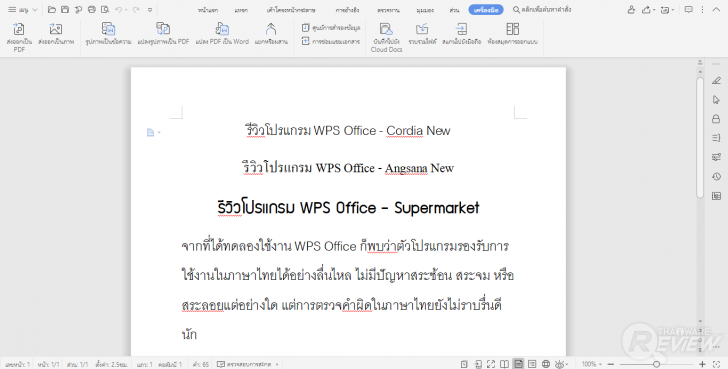Click the Redo arrow
728x369 pixels.
click(x=136, y=9)
